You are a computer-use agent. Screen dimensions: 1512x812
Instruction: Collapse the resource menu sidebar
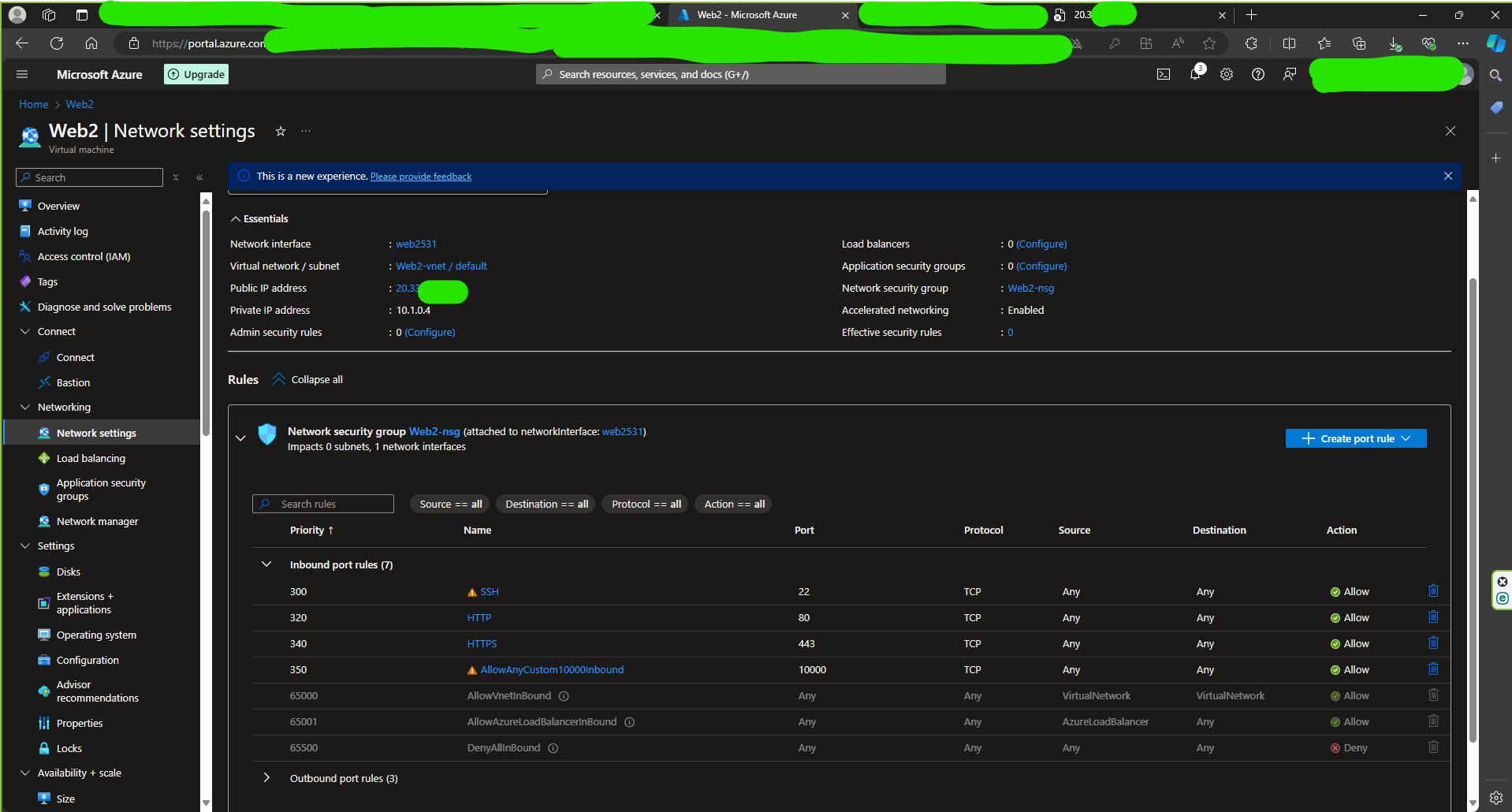199,177
